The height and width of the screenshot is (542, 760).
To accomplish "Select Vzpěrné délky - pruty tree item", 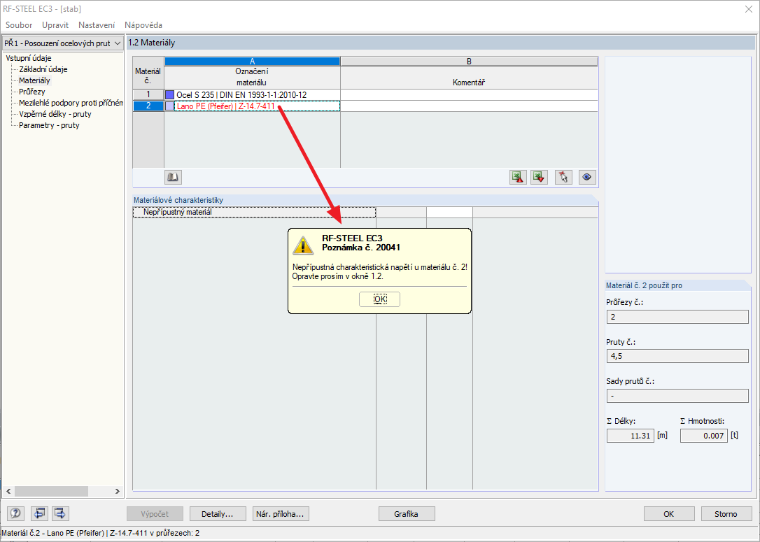I will (55, 114).
